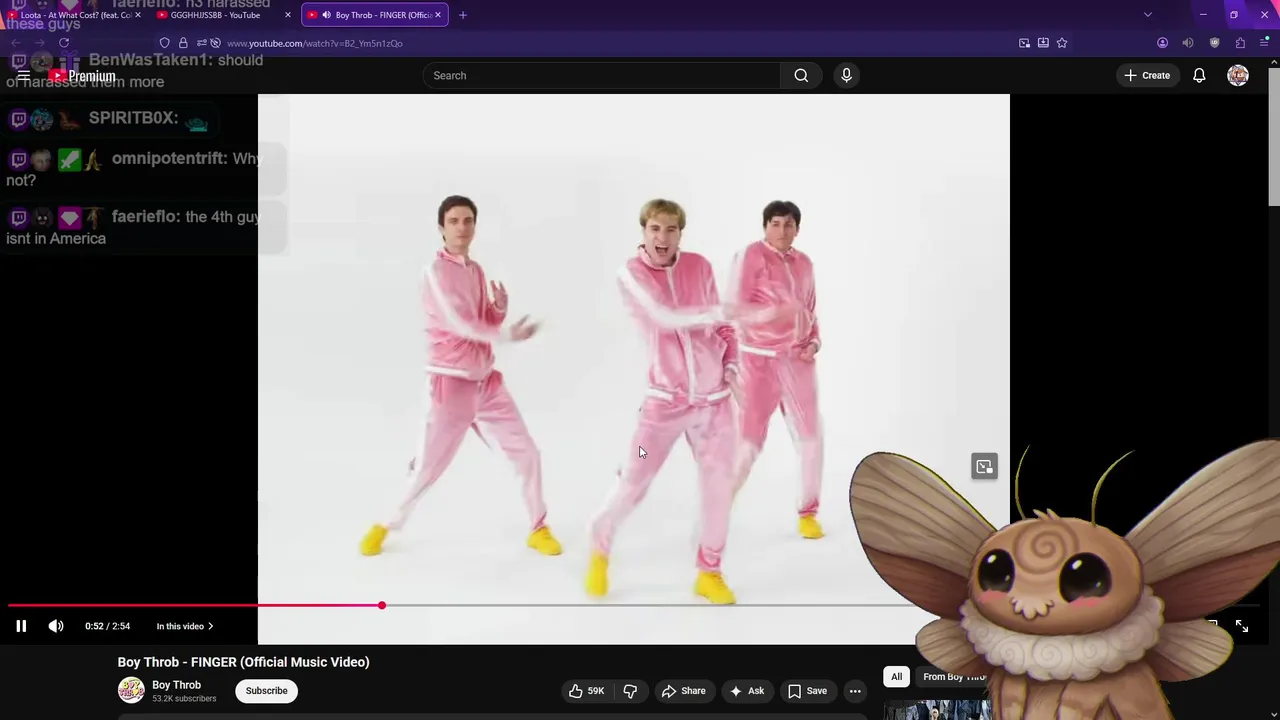Click the browser toolbar speaker icon
Screen dimensions: 1280x720
[x=1188, y=43]
